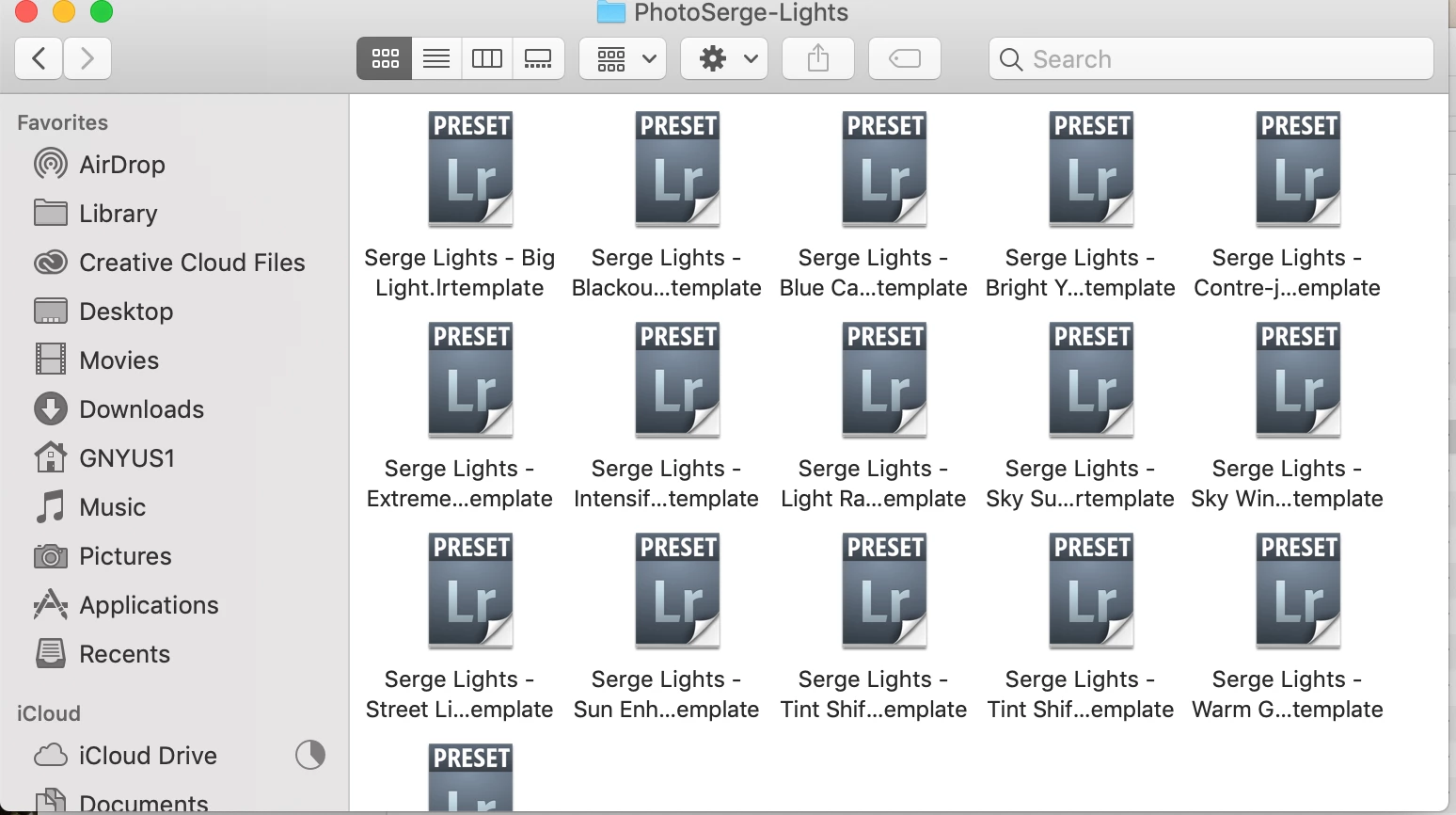
Task: Open Creative Cloud Files in sidebar
Action: coord(170,263)
